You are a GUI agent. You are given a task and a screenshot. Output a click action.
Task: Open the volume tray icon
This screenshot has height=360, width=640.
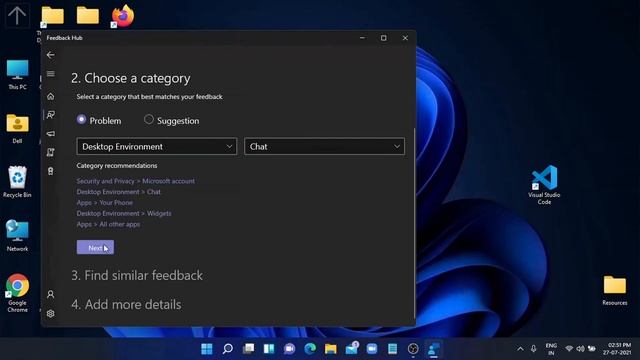(x=580, y=349)
